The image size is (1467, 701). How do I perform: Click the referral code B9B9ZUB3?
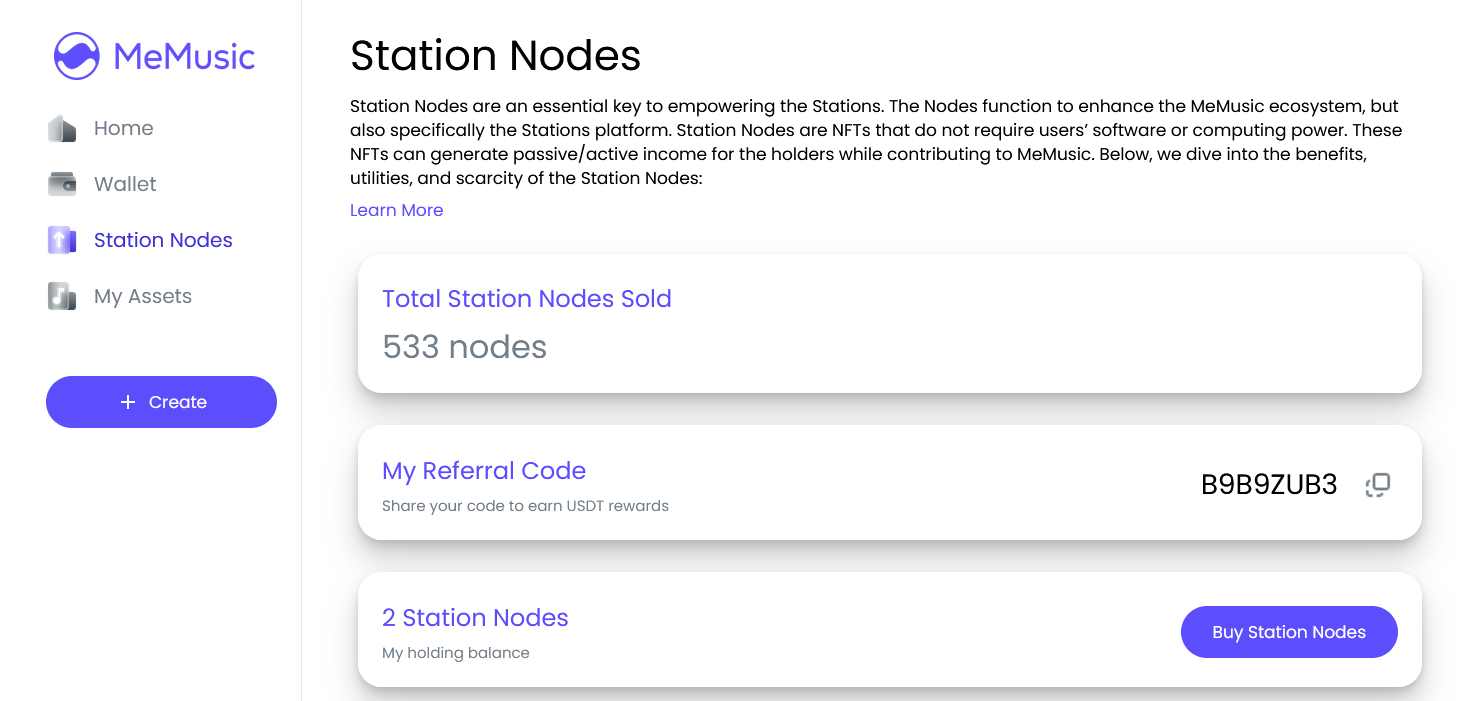pyautogui.click(x=1268, y=485)
